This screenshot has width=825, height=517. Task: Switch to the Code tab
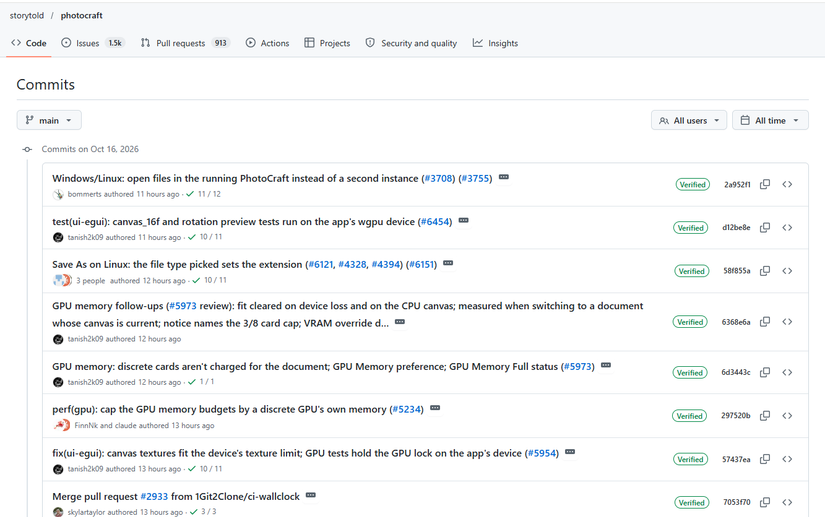(29, 43)
